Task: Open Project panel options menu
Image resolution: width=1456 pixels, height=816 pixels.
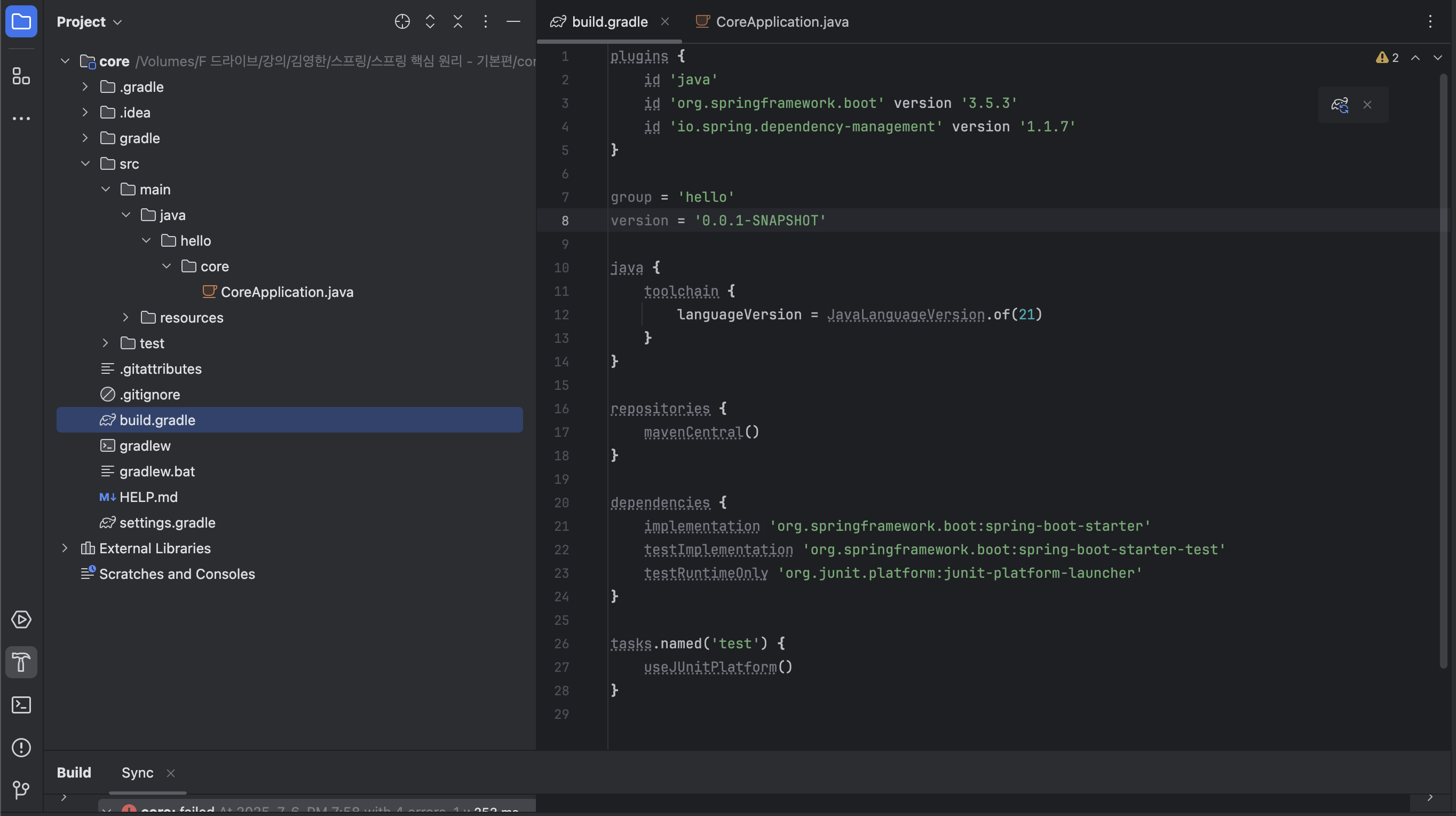Action: pyautogui.click(x=486, y=21)
